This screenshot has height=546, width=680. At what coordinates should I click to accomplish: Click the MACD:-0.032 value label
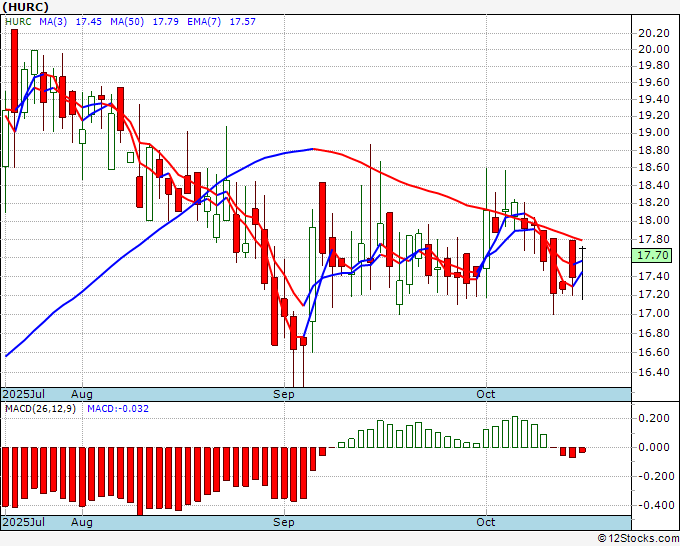pos(118,409)
